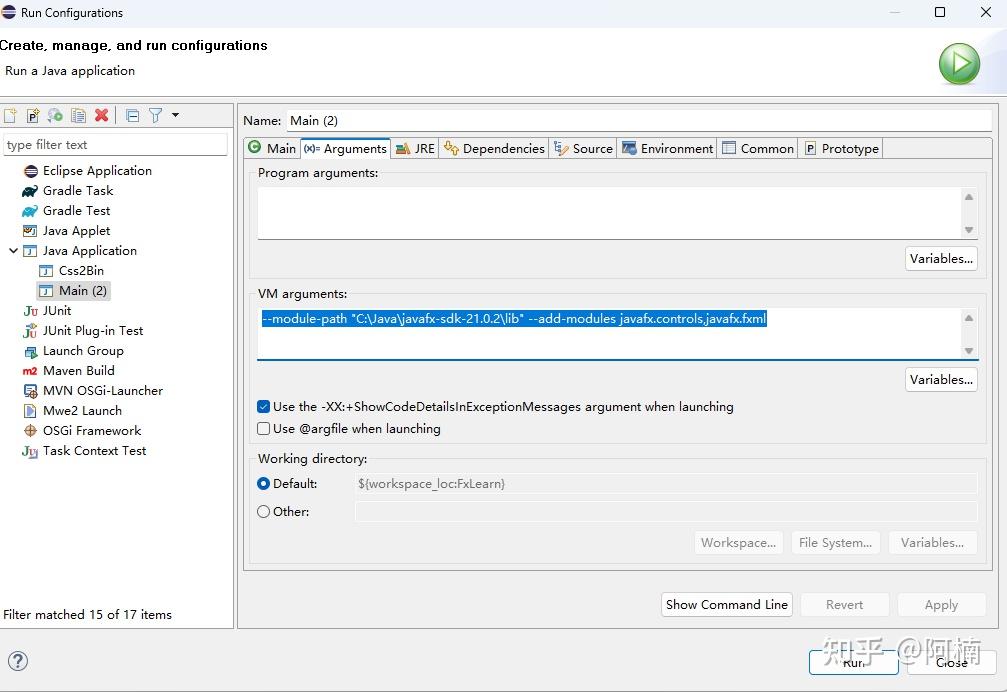Screen dimensions: 1007x692
Task: Duplicate the selected launch configuration
Action: point(78,116)
